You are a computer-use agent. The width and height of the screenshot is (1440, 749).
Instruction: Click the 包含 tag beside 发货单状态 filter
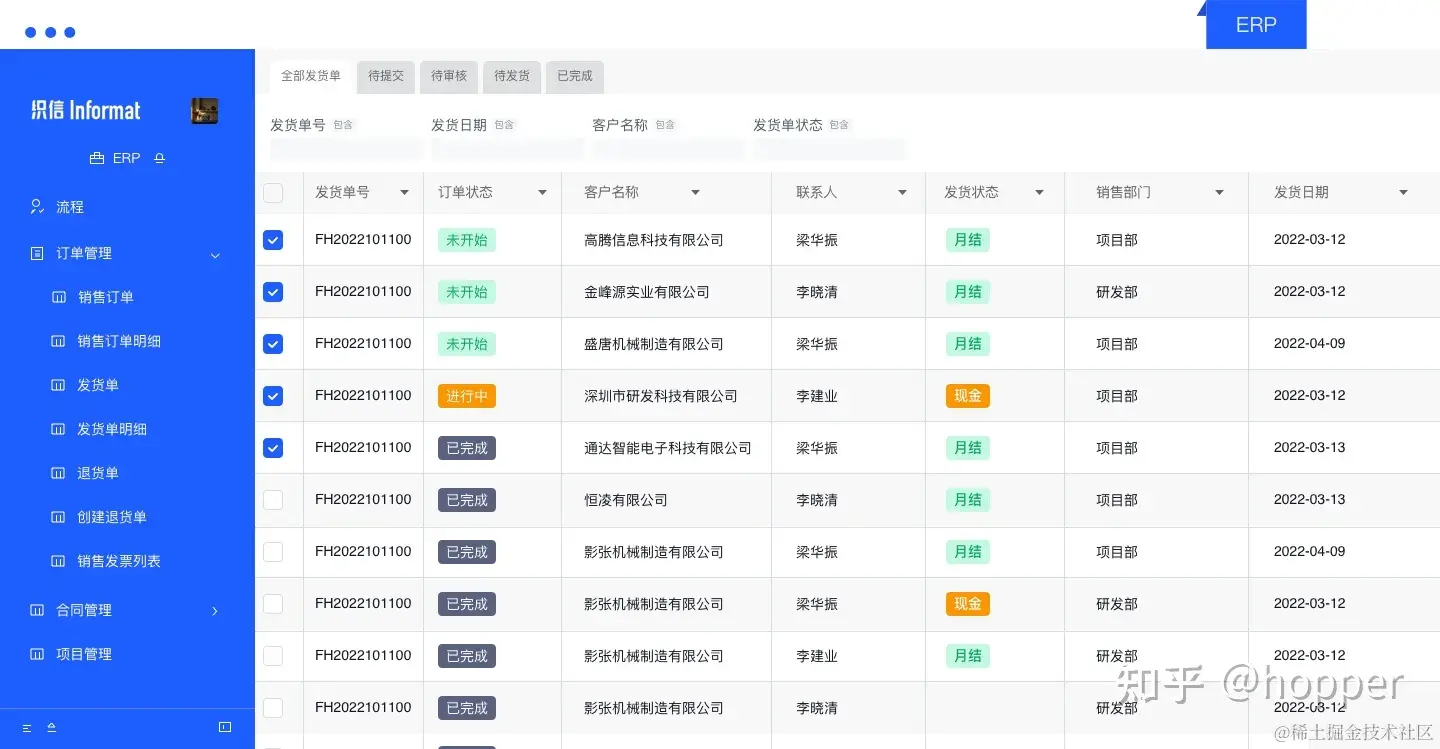(839, 125)
